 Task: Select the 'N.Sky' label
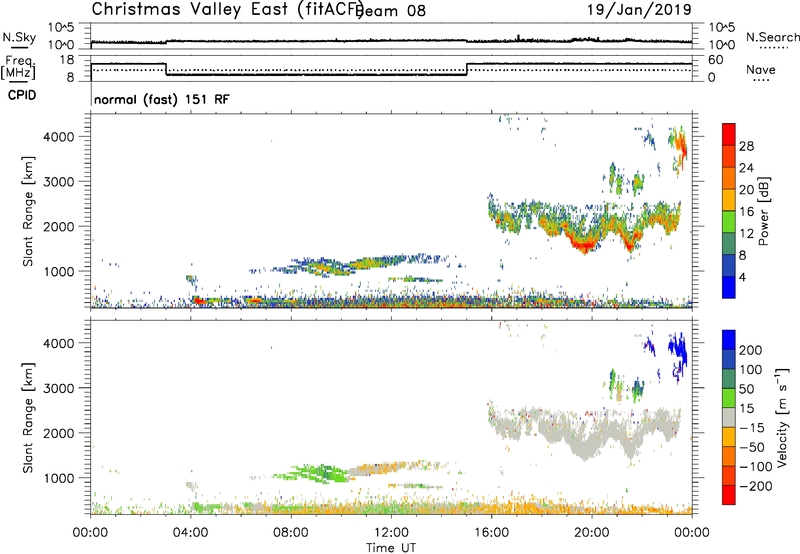coord(19,37)
